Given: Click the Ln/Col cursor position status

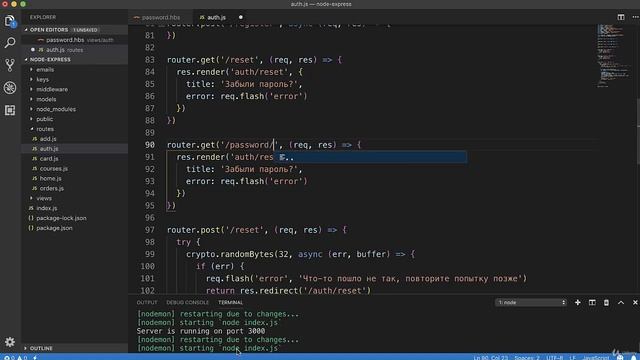Looking at the screenshot, I should 491,358.
